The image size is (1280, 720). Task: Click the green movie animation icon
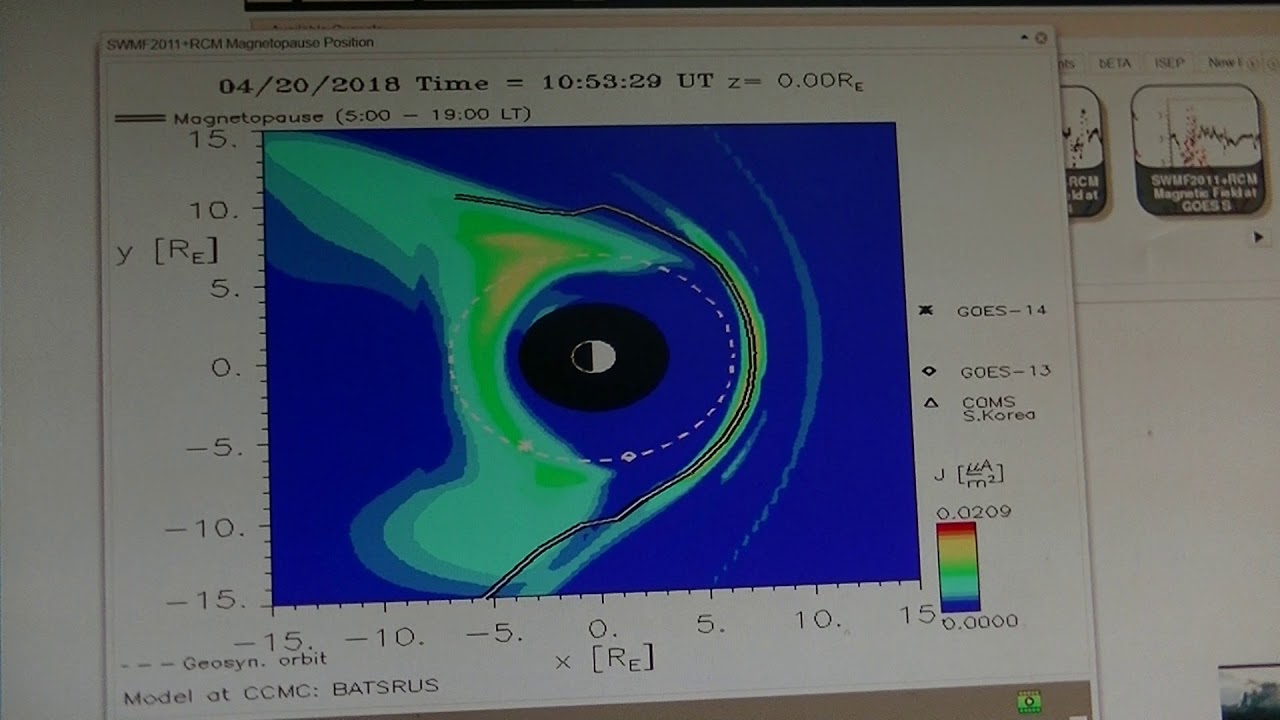point(1029,702)
